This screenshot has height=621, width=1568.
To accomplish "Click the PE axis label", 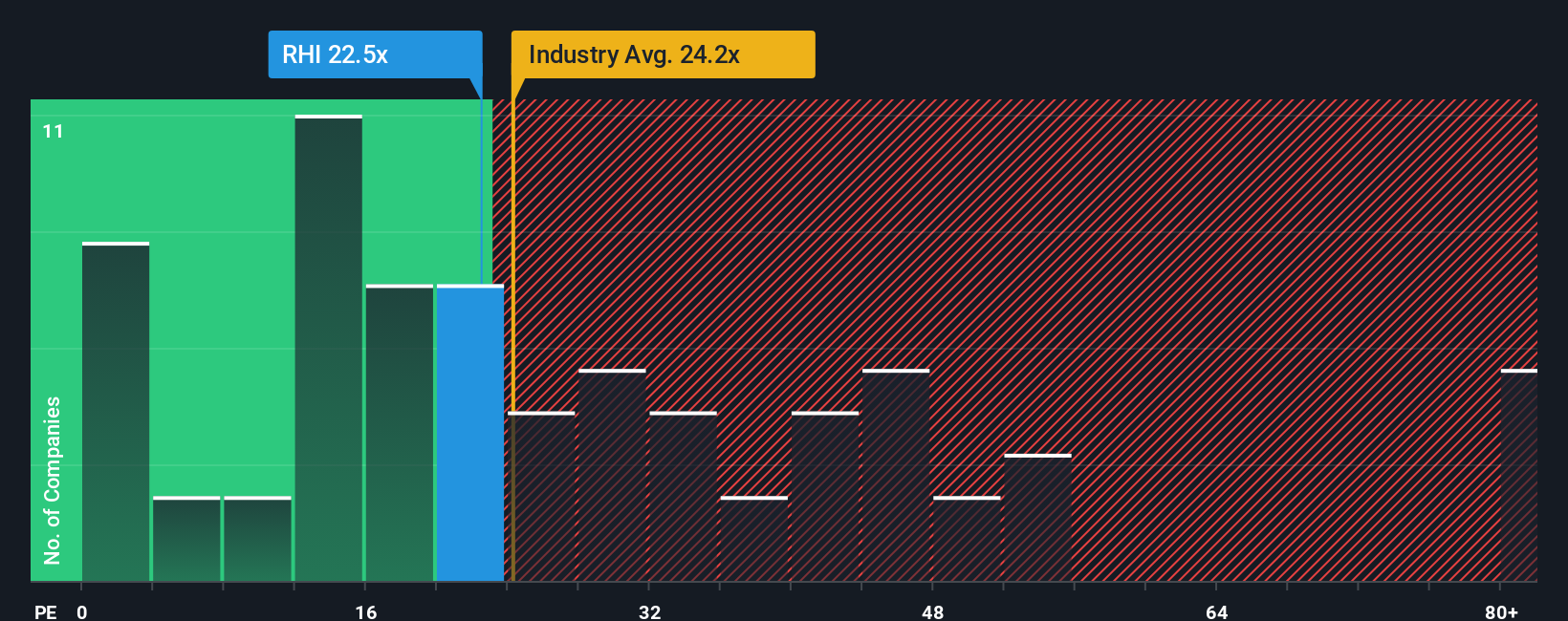I will click(46, 611).
